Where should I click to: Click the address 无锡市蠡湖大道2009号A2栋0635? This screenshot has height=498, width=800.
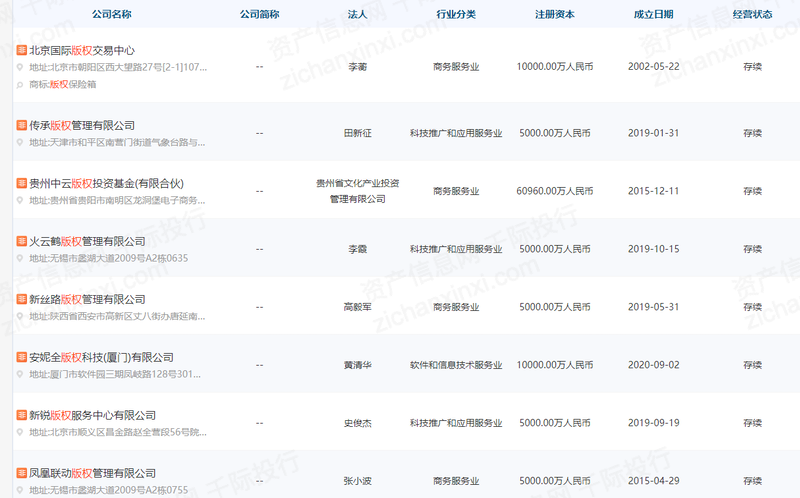[109, 259]
